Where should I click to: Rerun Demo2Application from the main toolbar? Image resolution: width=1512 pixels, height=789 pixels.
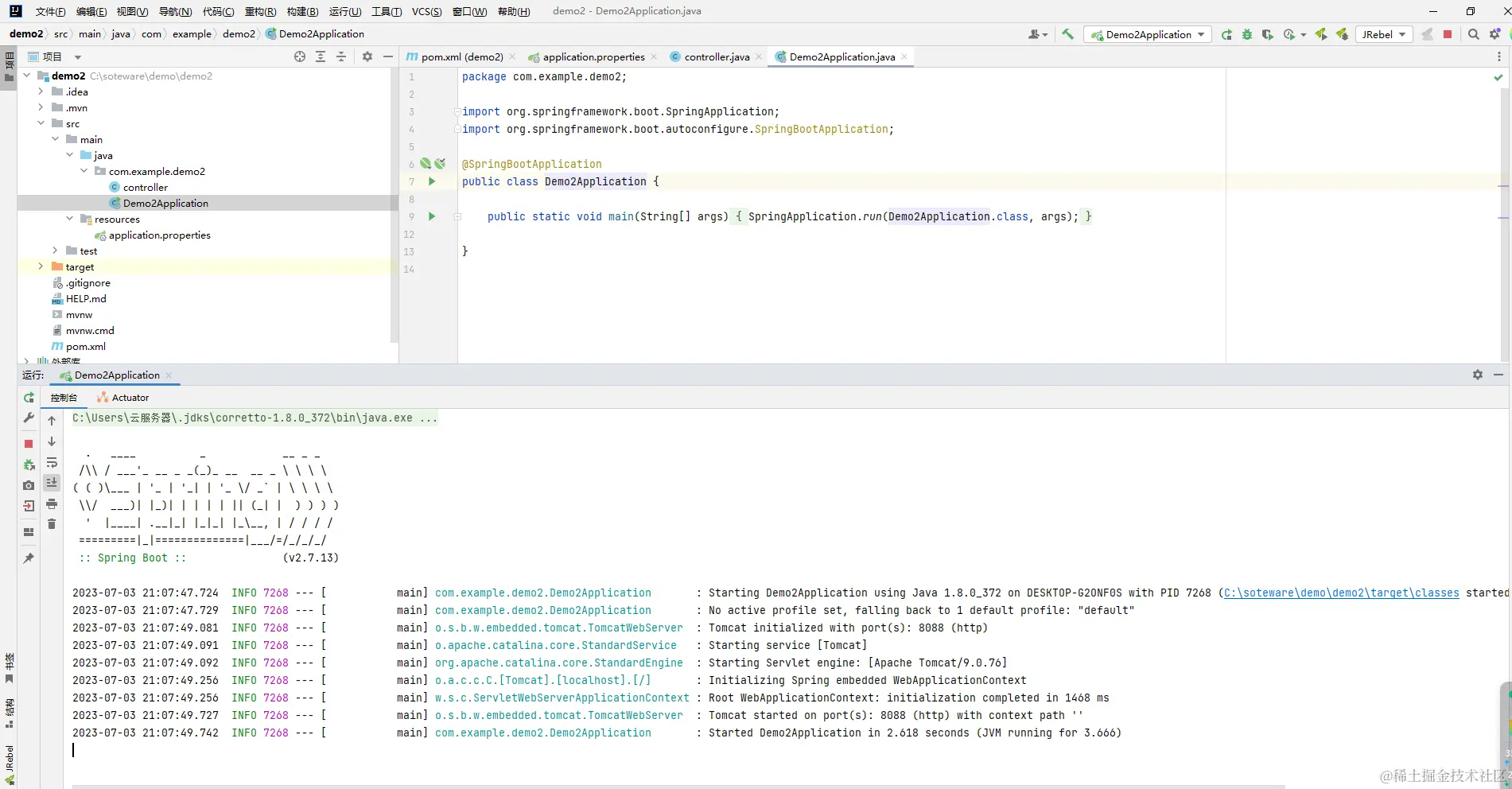pyautogui.click(x=1227, y=34)
